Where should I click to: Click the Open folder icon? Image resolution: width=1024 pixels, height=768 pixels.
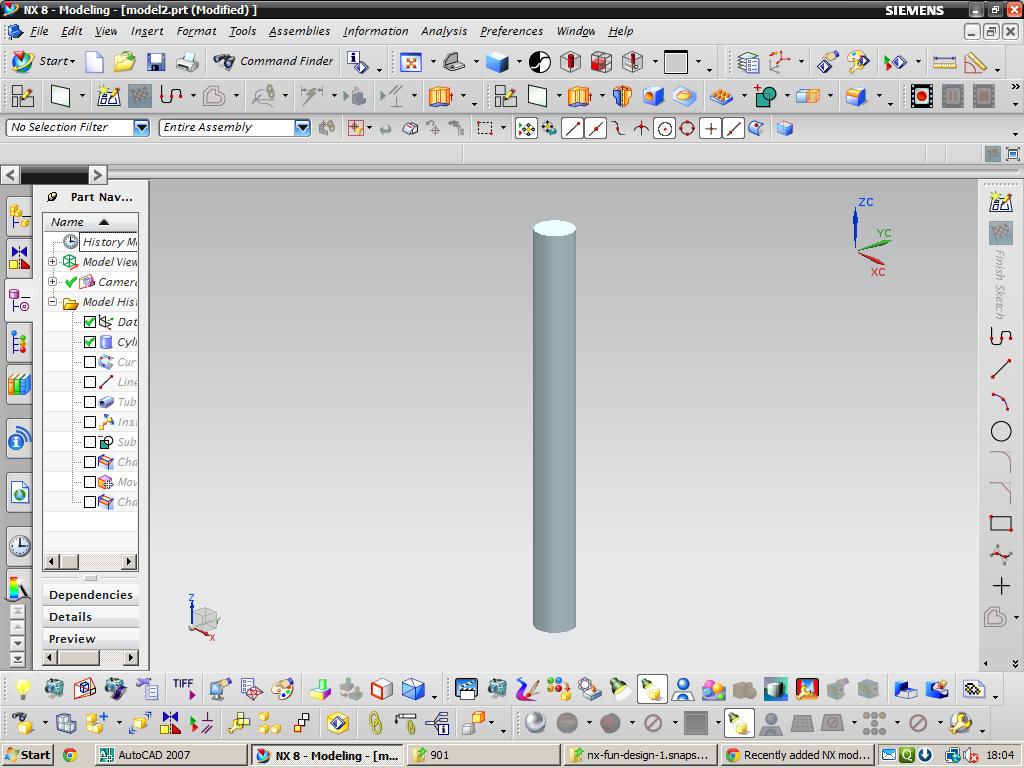pos(124,62)
